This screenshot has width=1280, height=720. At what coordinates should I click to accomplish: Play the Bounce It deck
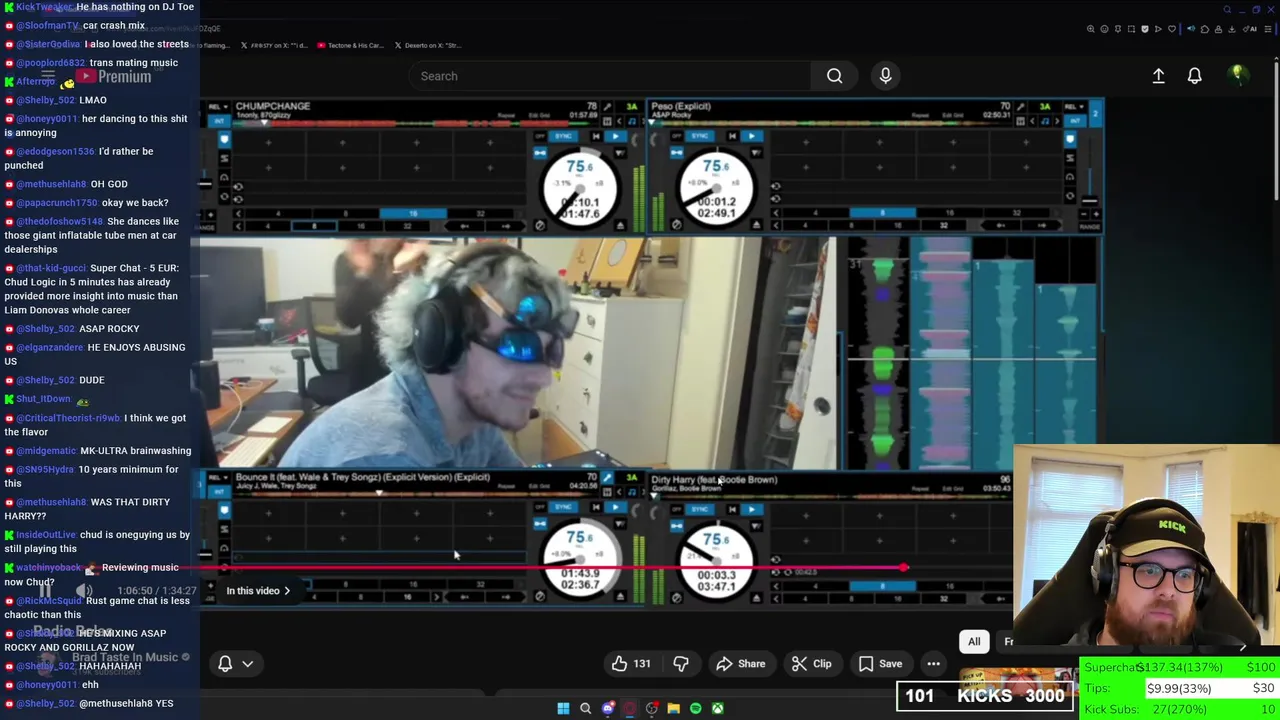click(x=616, y=507)
